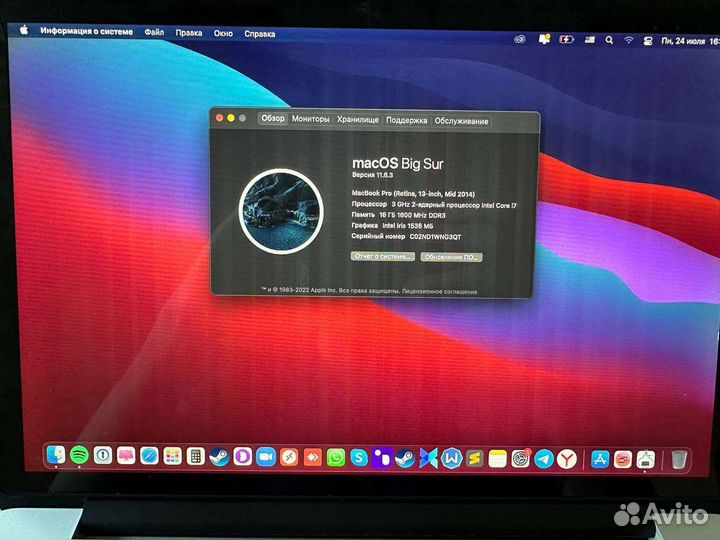Screen dimensions: 720x540
Task: Click the Big Sur round wallpaper image
Action: [281, 211]
